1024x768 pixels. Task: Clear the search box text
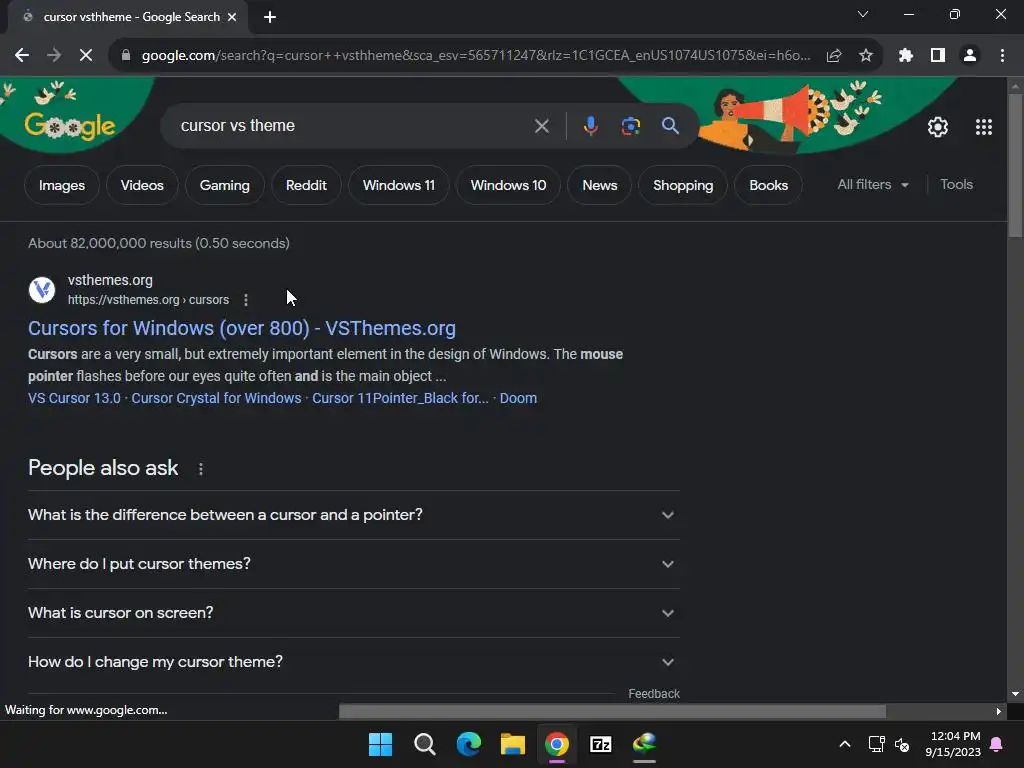tap(541, 126)
